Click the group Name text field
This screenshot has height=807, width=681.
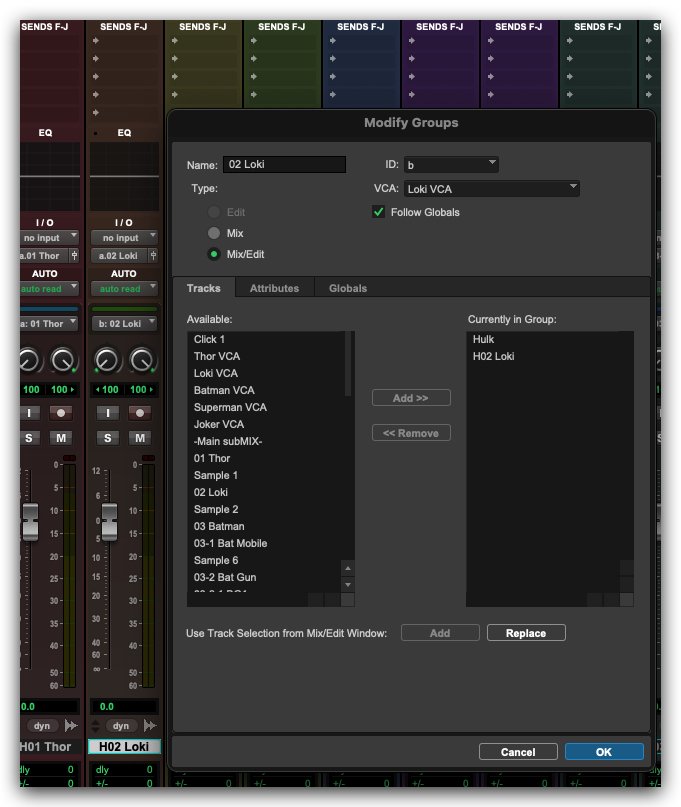(285, 164)
